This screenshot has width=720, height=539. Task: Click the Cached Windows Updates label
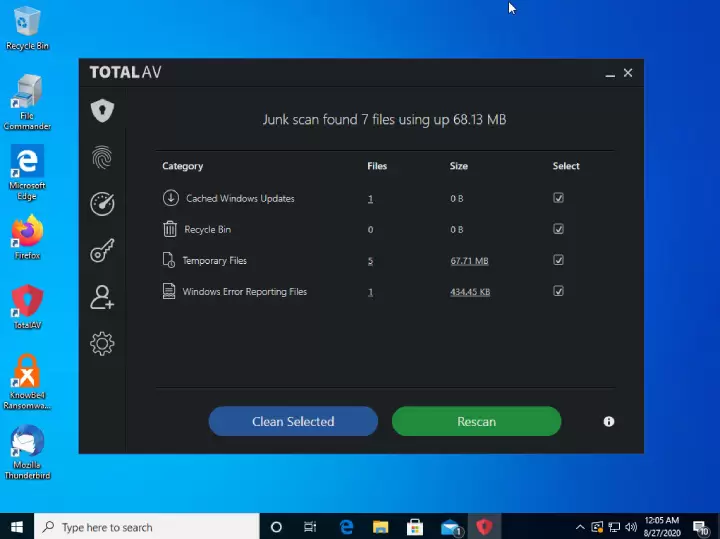pos(240,198)
